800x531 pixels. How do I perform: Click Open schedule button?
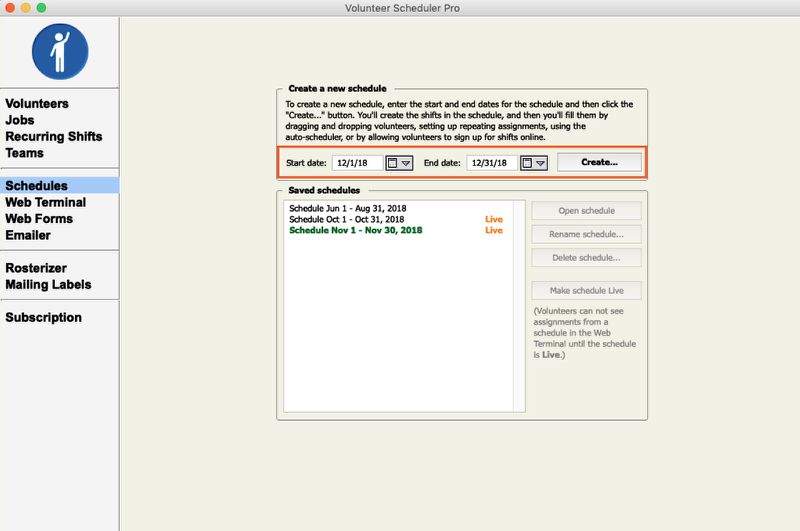pyautogui.click(x=586, y=211)
